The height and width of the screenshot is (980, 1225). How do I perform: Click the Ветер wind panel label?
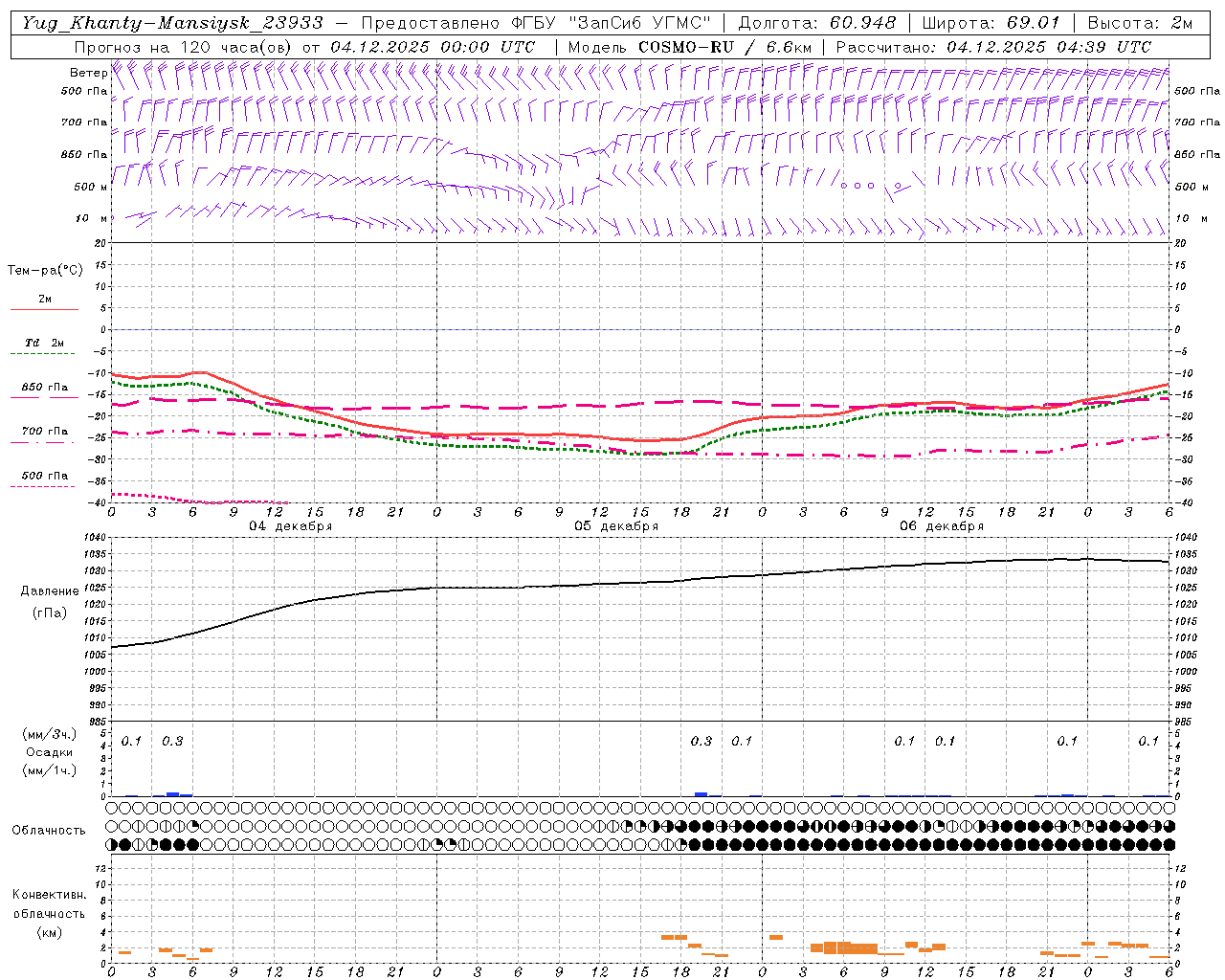pos(88,73)
